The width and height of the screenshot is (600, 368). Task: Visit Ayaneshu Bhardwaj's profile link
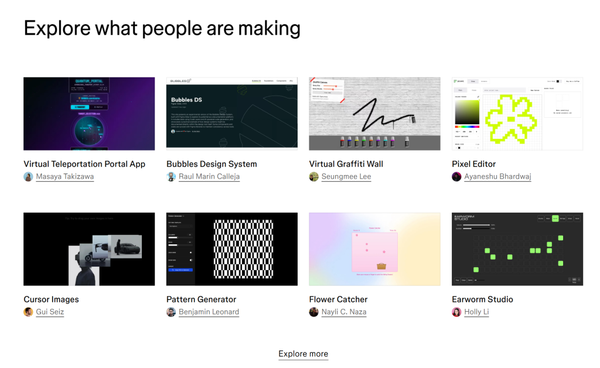tap(497, 177)
